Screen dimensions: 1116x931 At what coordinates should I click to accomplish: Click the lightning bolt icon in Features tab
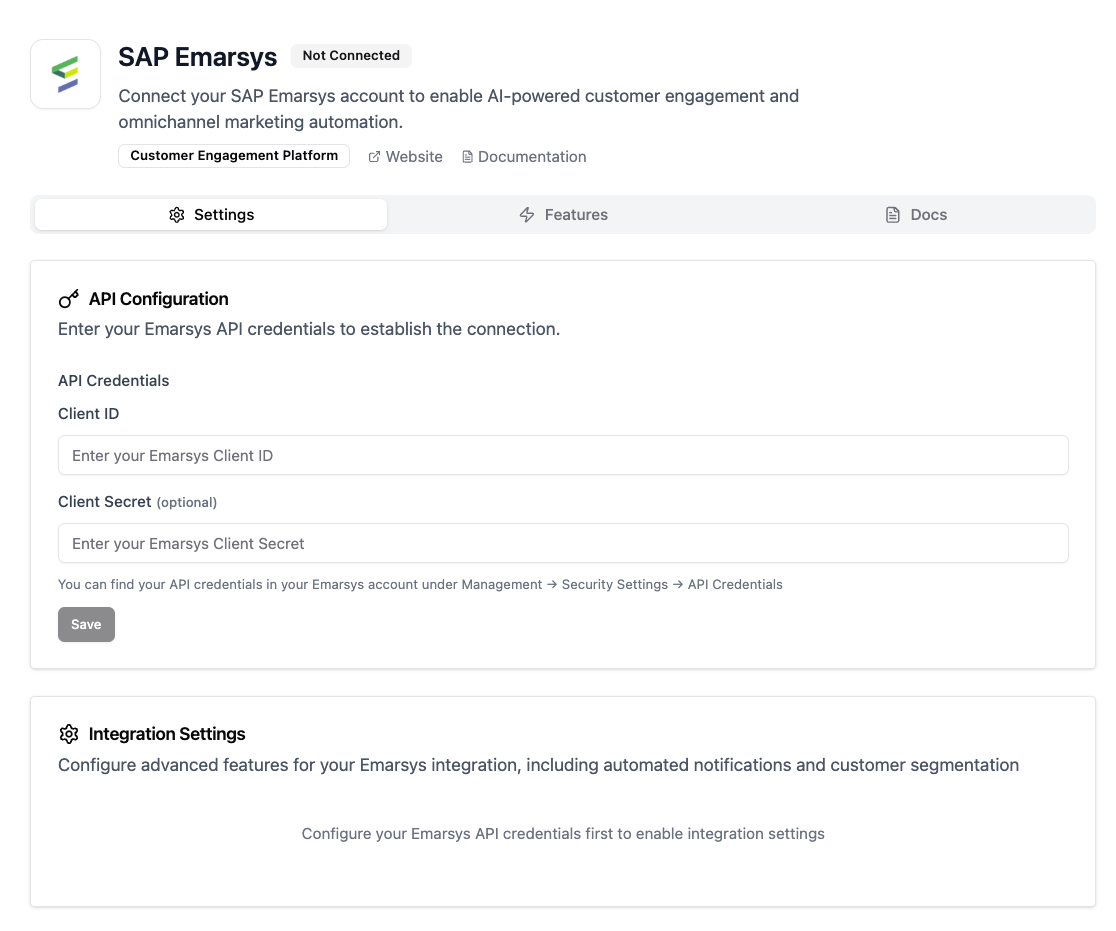click(x=527, y=215)
